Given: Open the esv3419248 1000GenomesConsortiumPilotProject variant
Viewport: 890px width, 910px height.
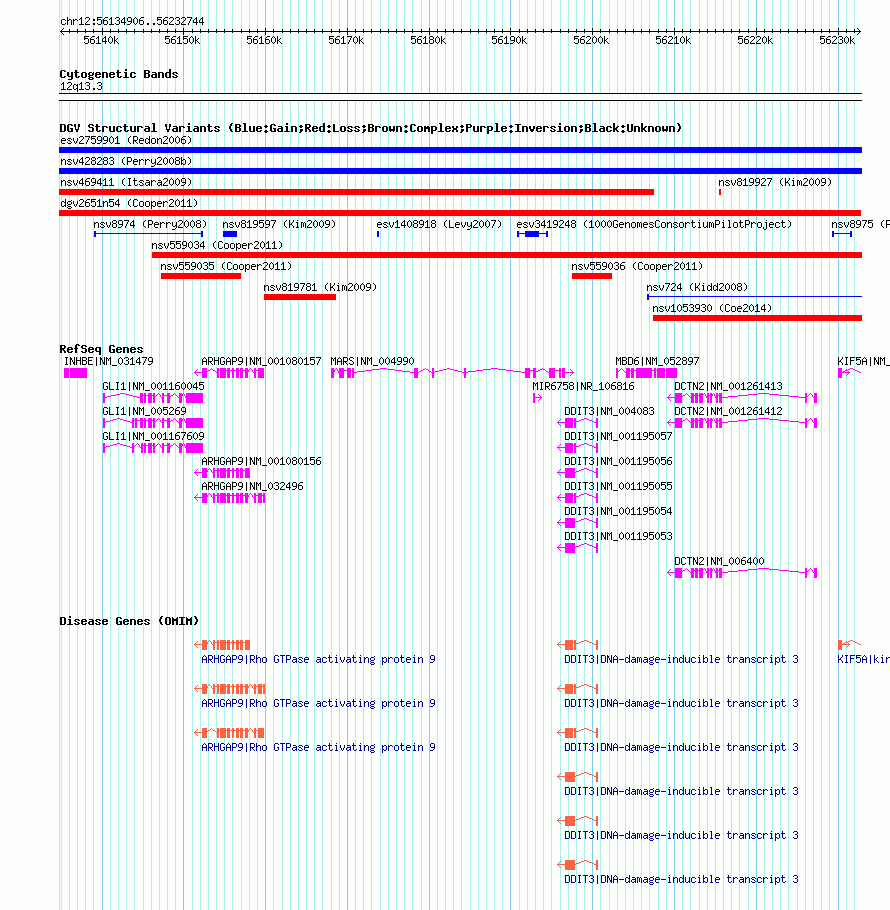Looking at the screenshot, I should coord(532,234).
